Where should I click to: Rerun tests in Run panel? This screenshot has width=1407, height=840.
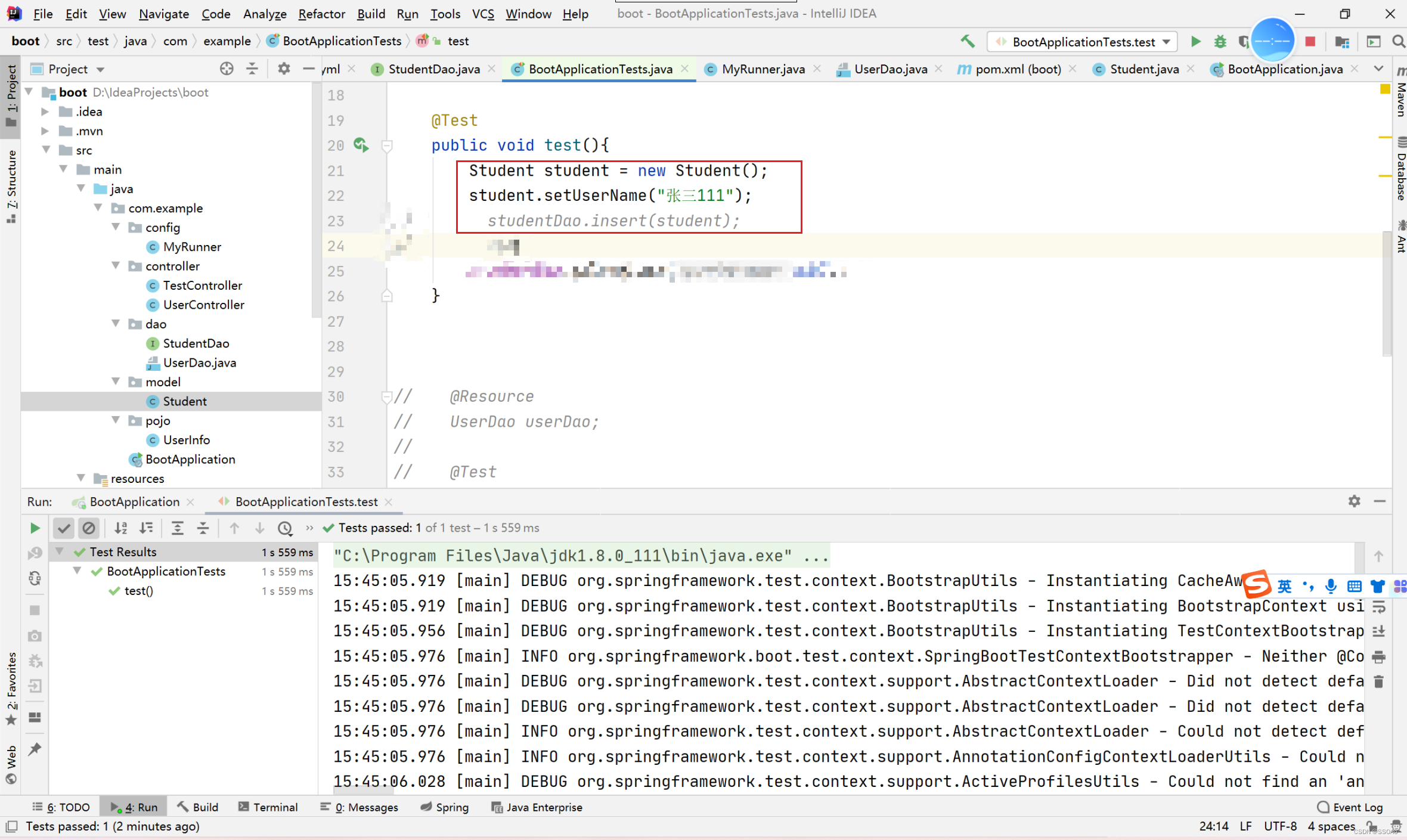pyautogui.click(x=35, y=528)
